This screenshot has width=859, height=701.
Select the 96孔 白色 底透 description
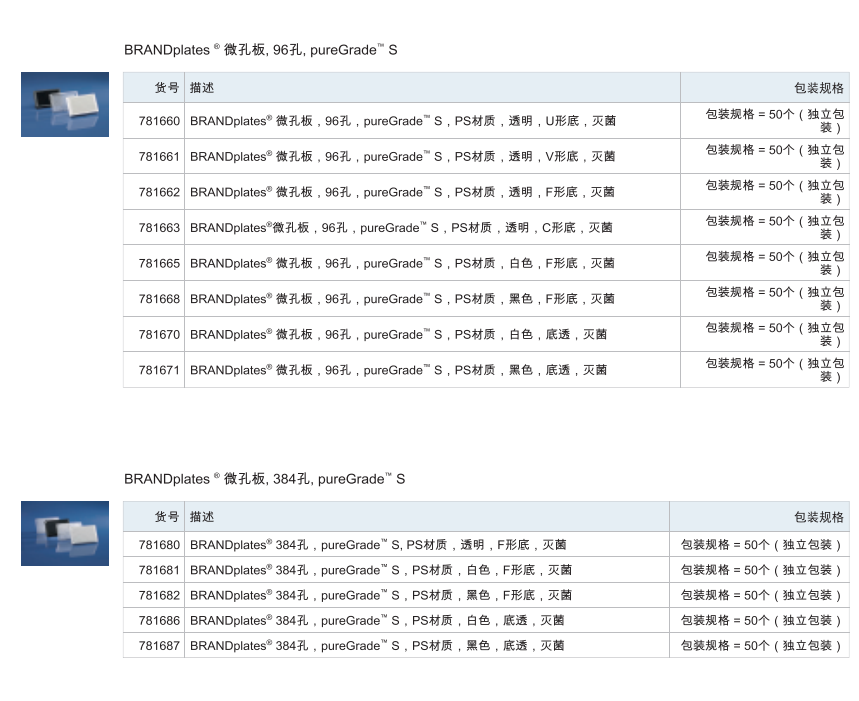click(x=398, y=335)
